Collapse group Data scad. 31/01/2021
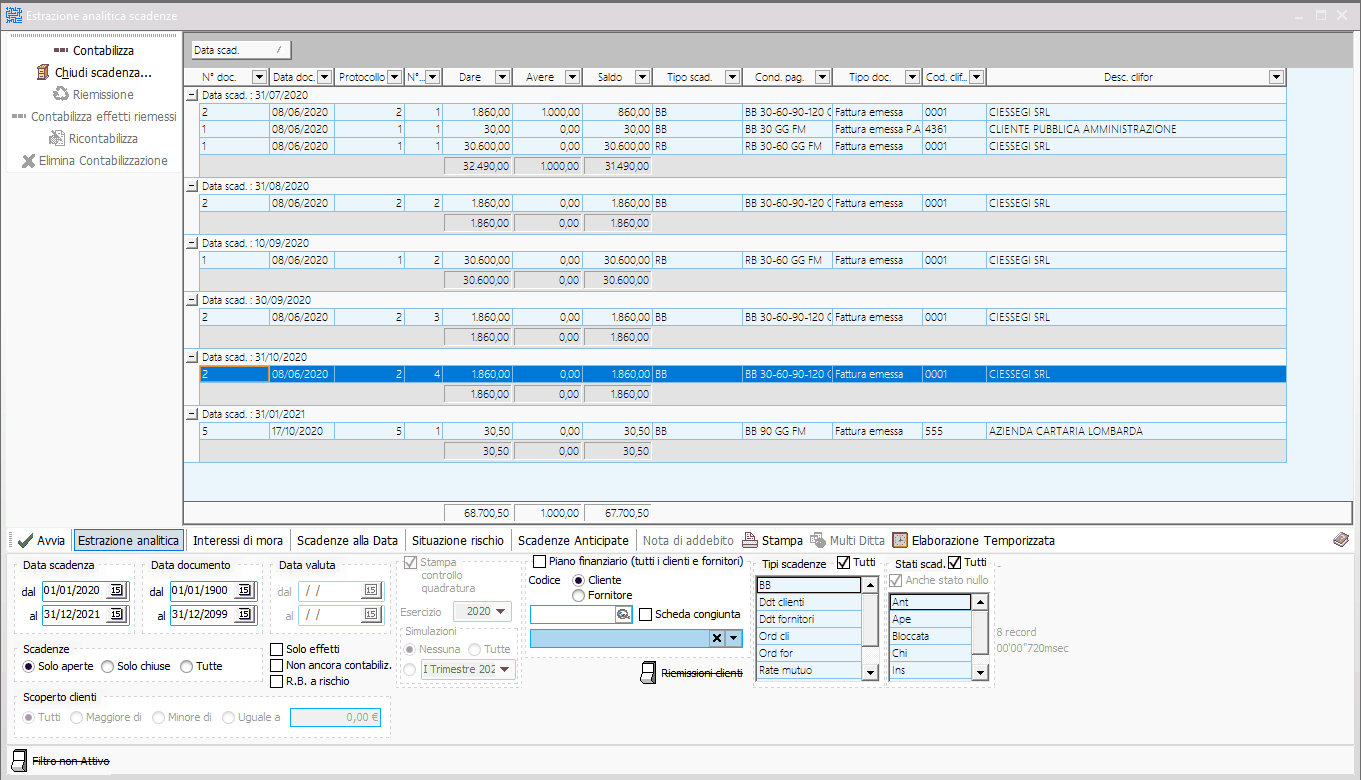 [x=191, y=414]
